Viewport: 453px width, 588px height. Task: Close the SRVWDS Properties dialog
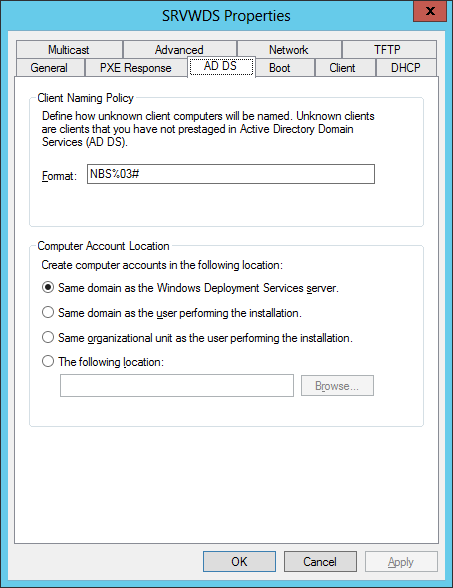[x=430, y=11]
